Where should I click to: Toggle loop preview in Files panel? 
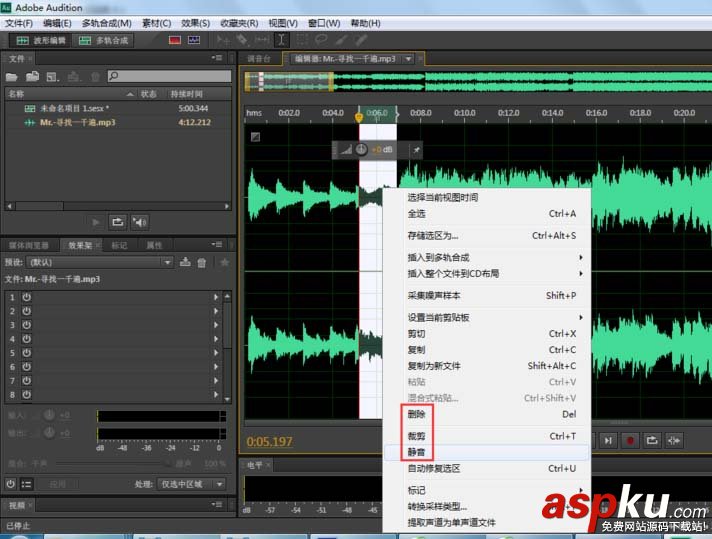118,222
